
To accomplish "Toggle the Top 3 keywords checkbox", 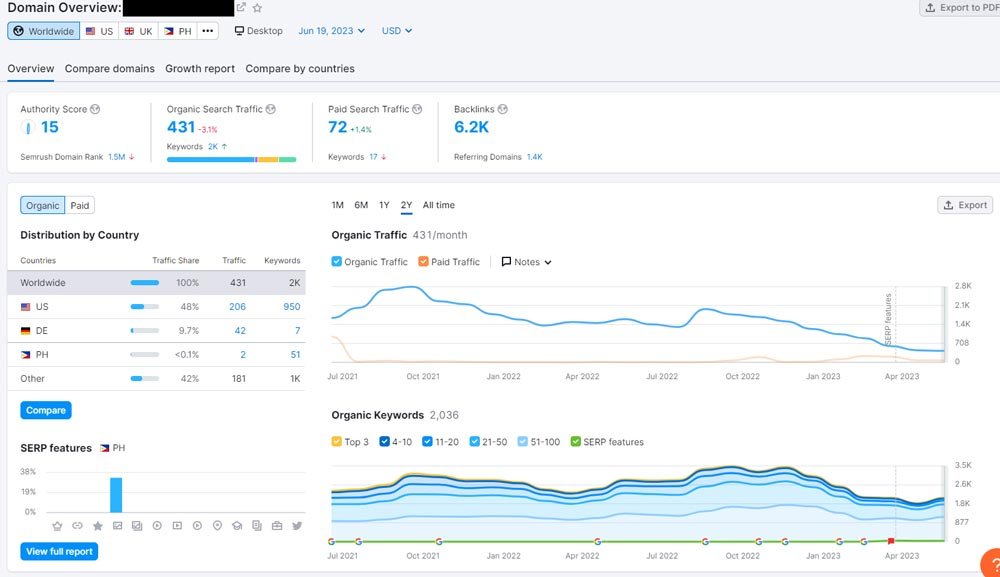I will [337, 442].
